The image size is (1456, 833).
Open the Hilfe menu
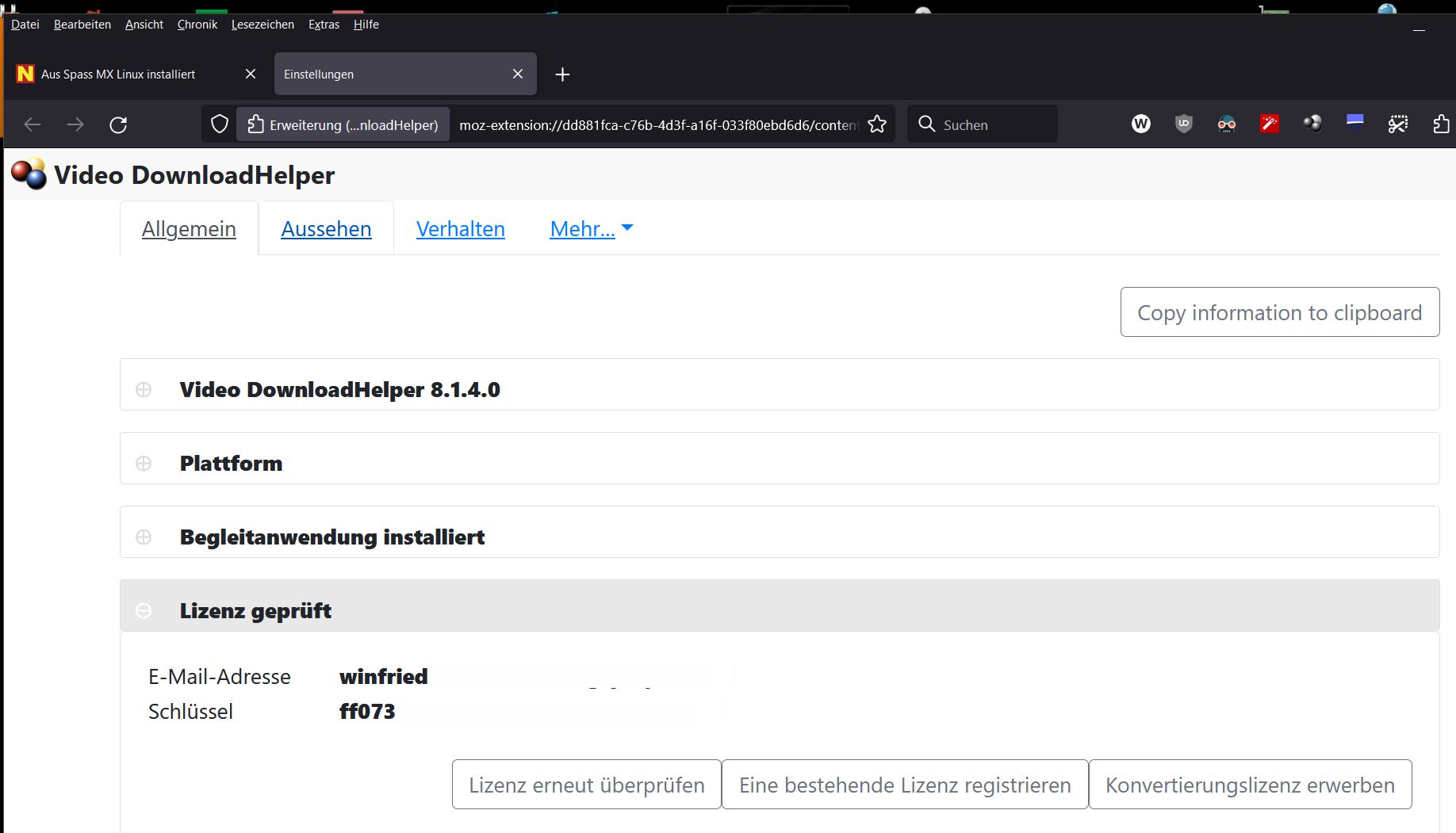[366, 25]
